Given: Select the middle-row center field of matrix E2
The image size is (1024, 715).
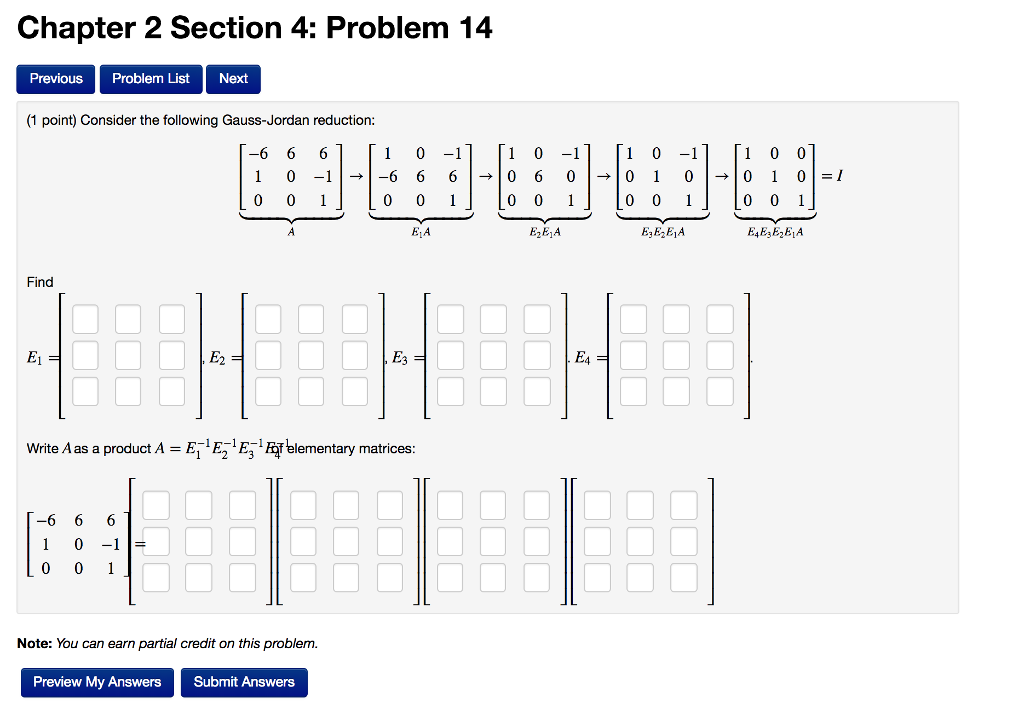Looking at the screenshot, I should 310,354.
